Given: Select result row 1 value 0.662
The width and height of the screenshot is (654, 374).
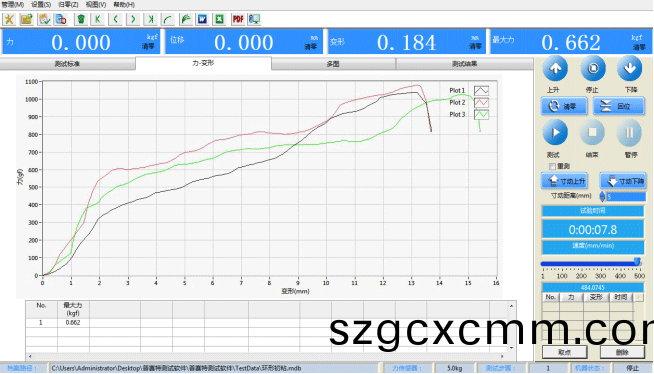Looking at the screenshot, I should coord(73,323).
